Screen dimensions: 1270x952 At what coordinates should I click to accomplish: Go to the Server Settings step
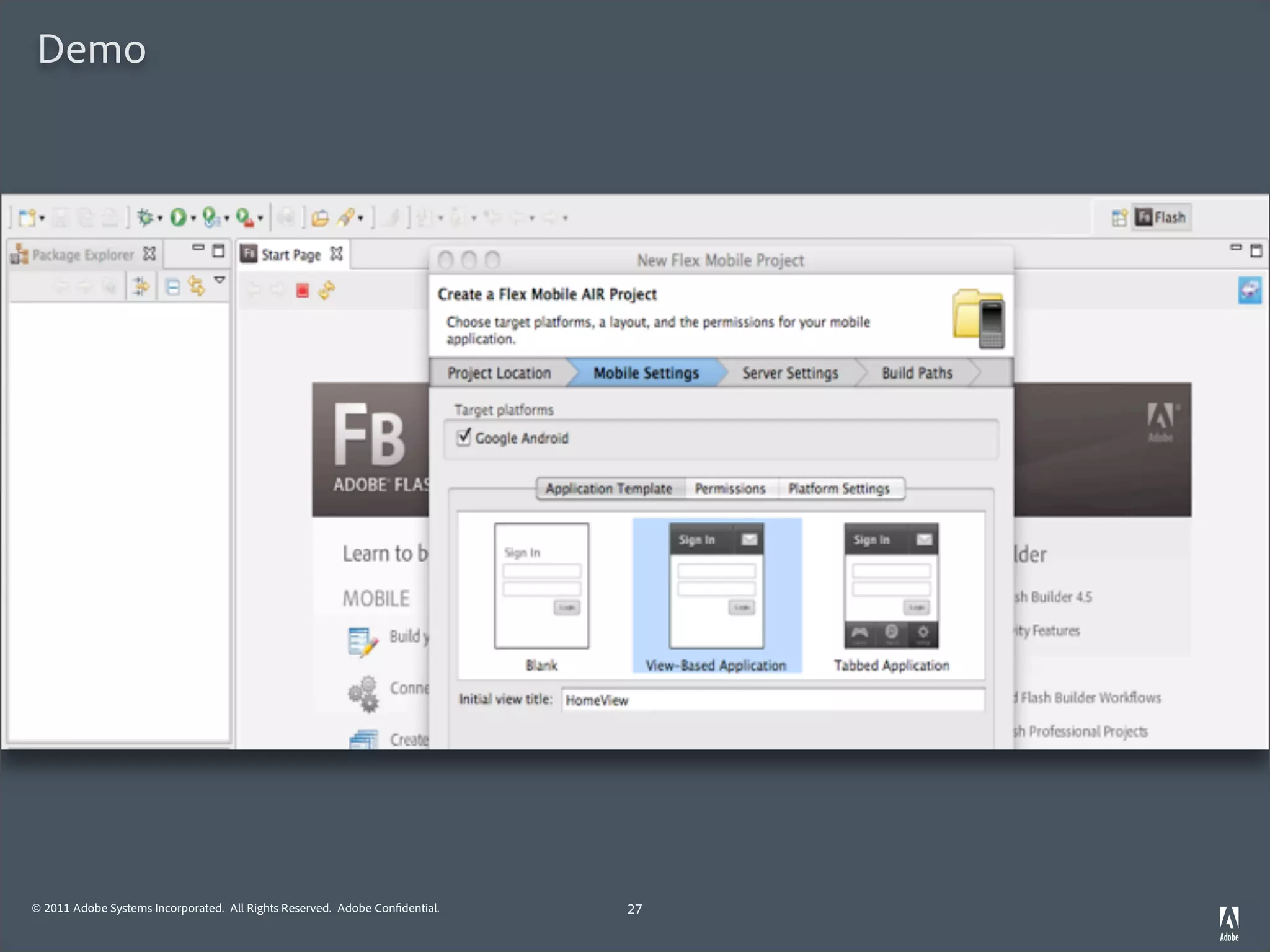[790, 373]
